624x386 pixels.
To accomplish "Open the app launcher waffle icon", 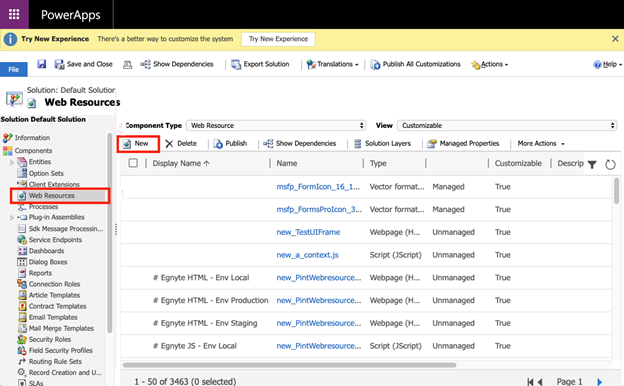I will (x=14, y=14).
